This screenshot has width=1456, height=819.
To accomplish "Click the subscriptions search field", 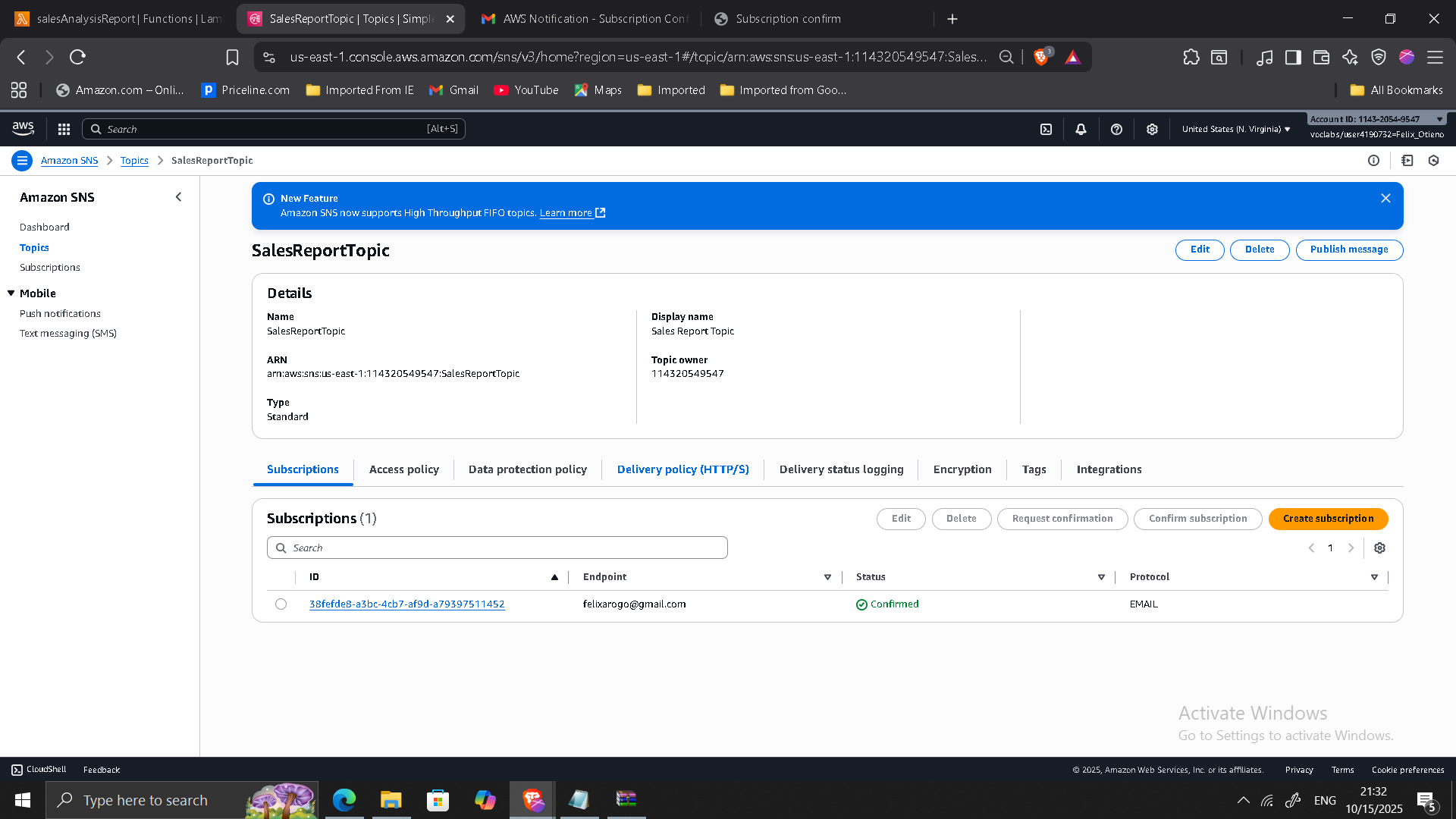I will 497,548.
